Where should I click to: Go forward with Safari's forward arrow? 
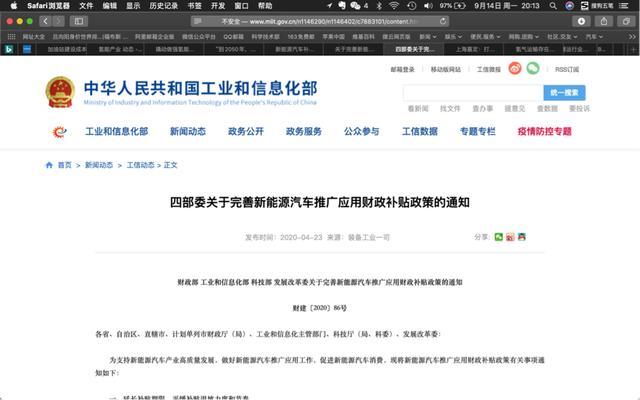[x=58, y=21]
